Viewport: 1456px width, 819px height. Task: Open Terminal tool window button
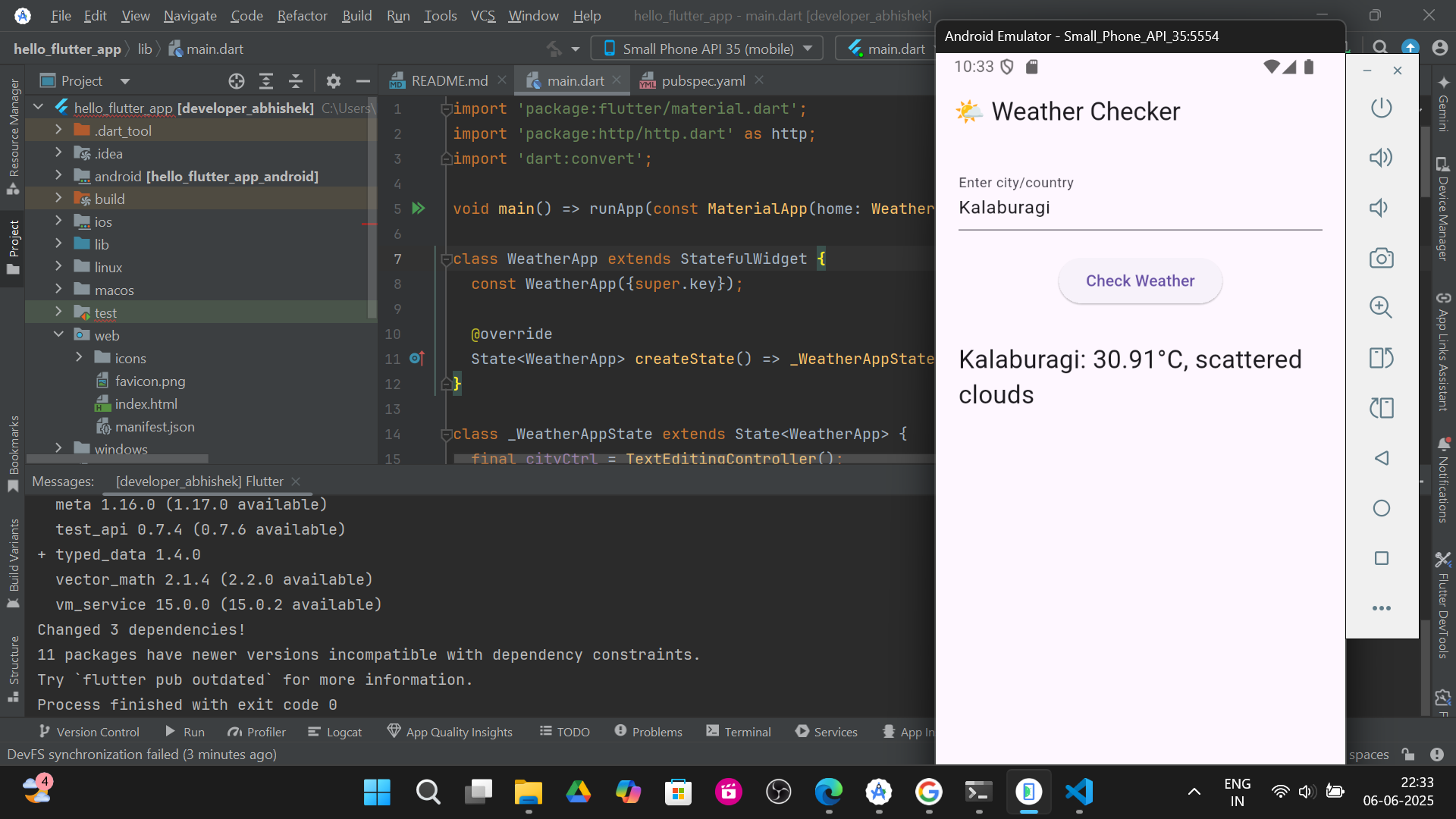click(738, 732)
